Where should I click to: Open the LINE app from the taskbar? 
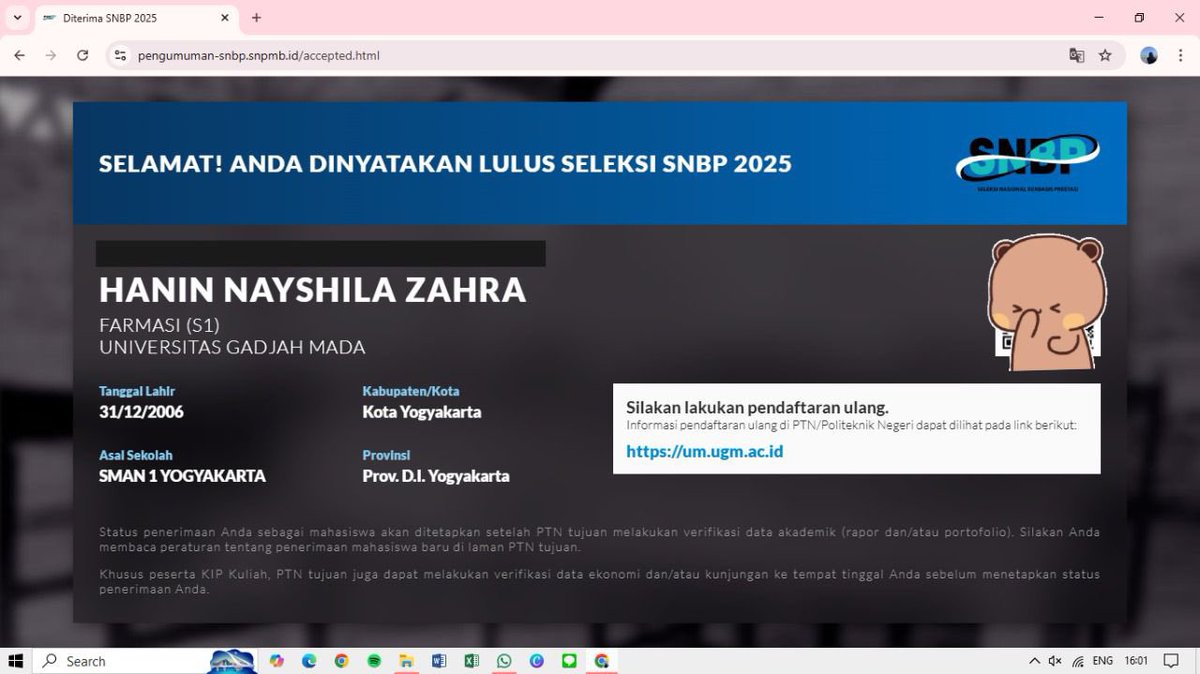coord(569,661)
